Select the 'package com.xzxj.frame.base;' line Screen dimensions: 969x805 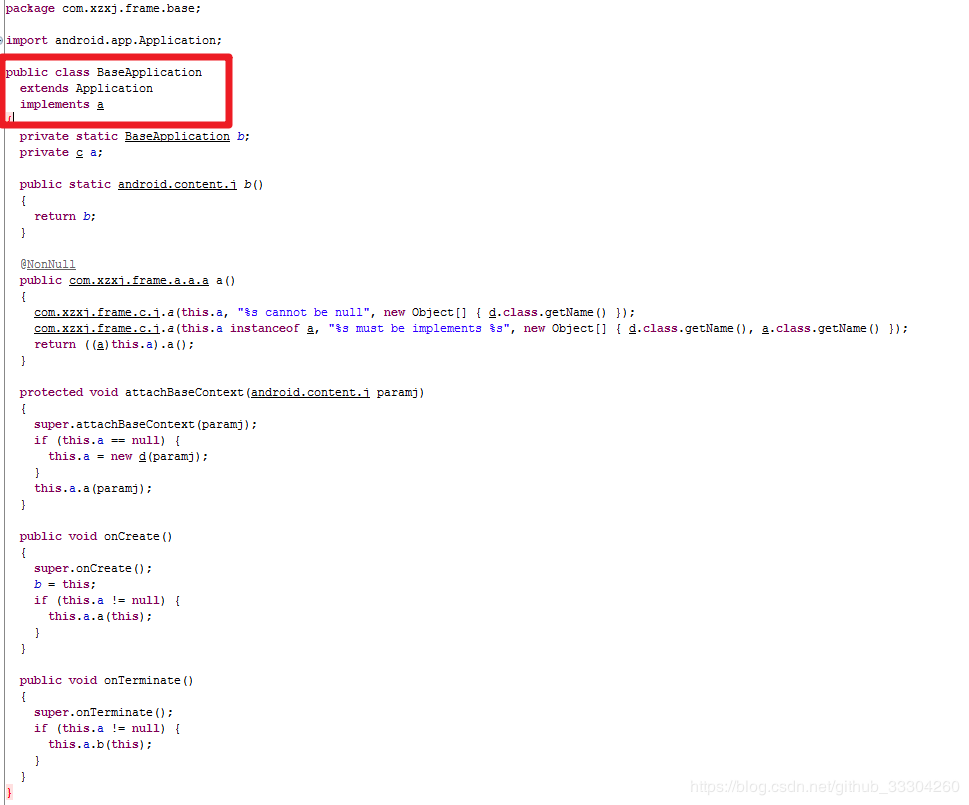[103, 9]
